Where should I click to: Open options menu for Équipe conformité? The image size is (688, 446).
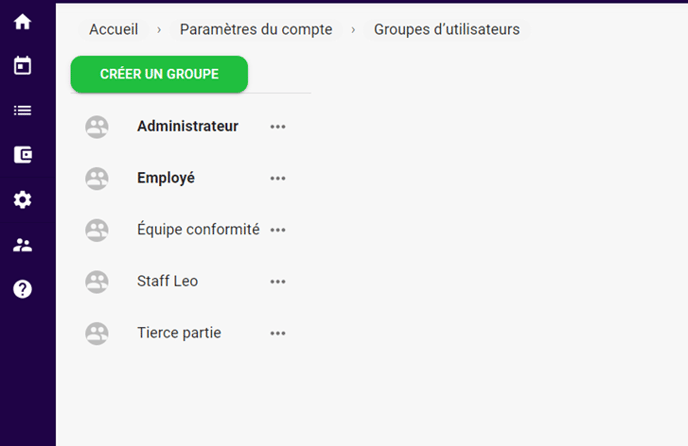click(x=278, y=230)
